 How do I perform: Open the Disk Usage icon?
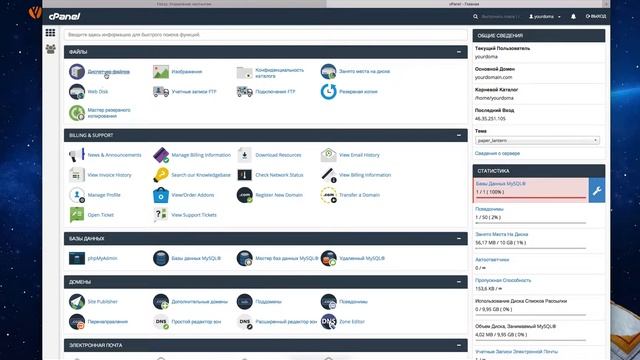tap(328, 71)
